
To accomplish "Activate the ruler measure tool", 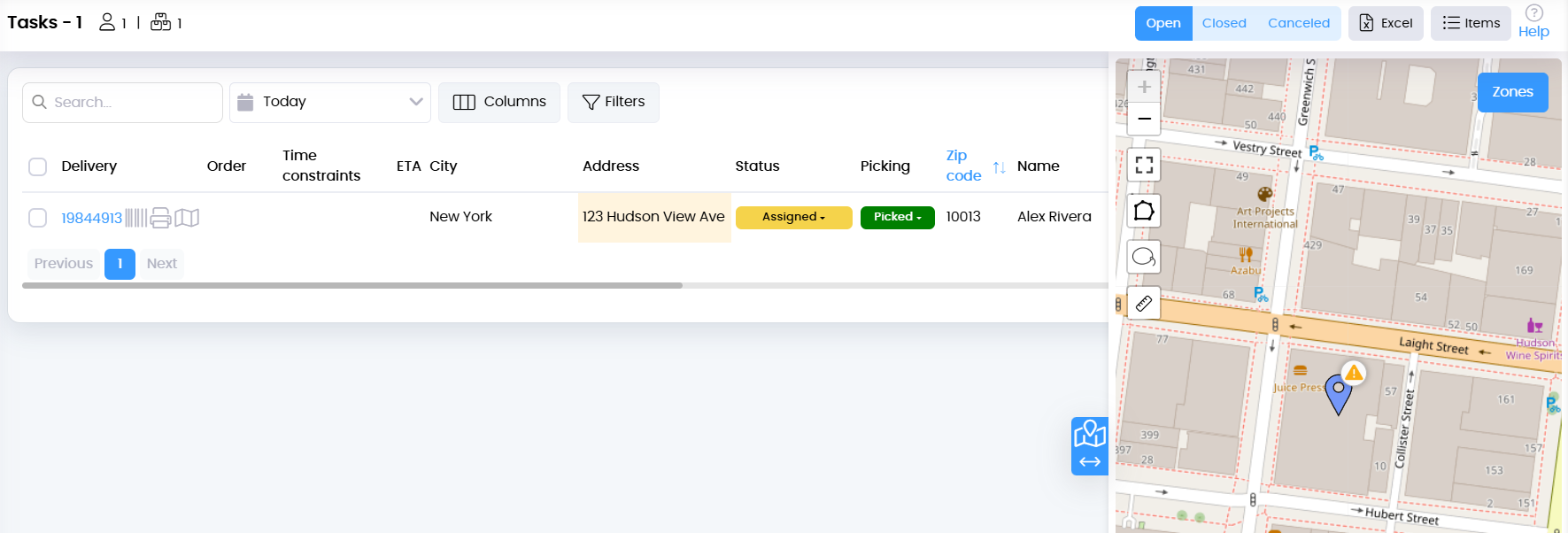I will [1144, 304].
